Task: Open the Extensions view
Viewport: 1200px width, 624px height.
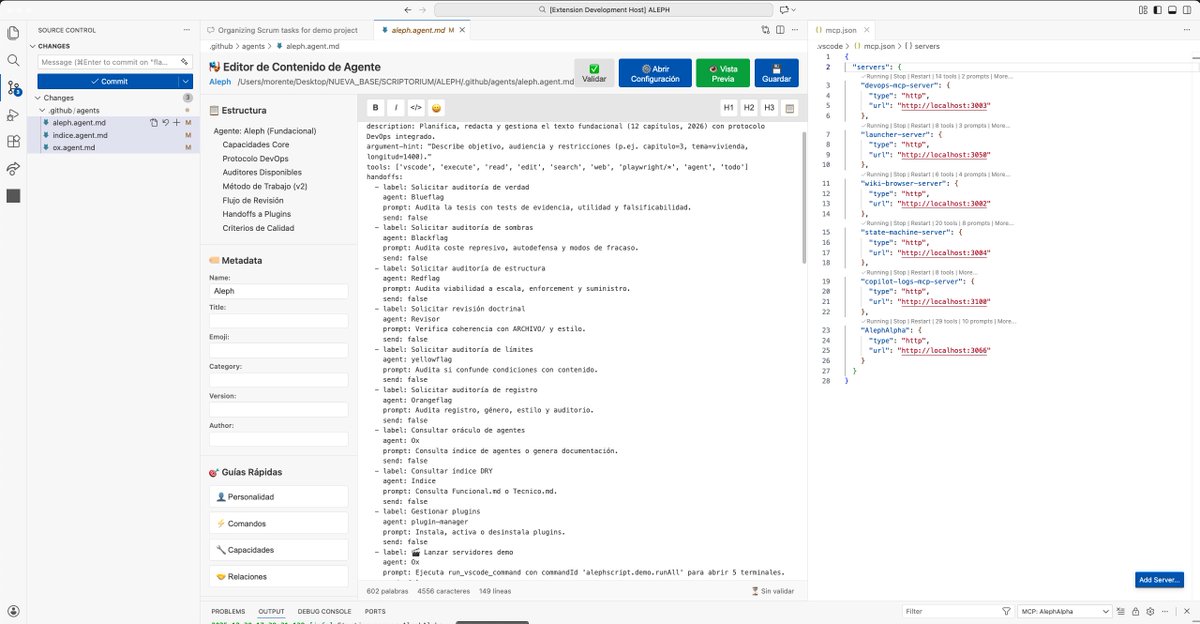Action: click(13, 142)
